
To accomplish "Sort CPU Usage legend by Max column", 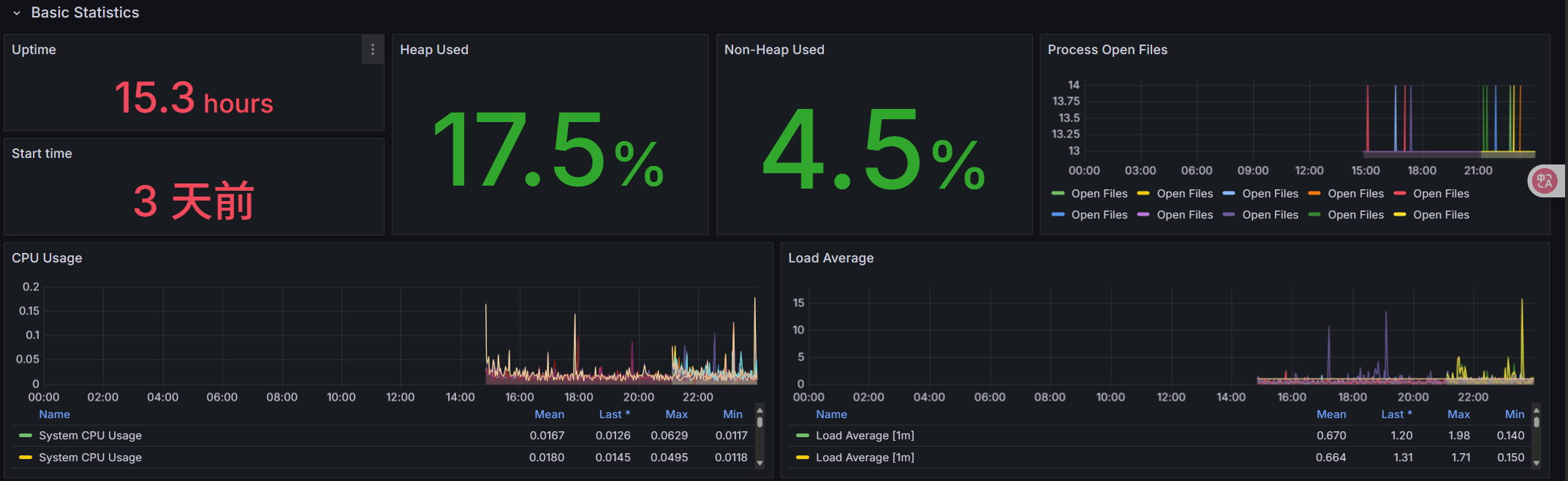I will (676, 414).
